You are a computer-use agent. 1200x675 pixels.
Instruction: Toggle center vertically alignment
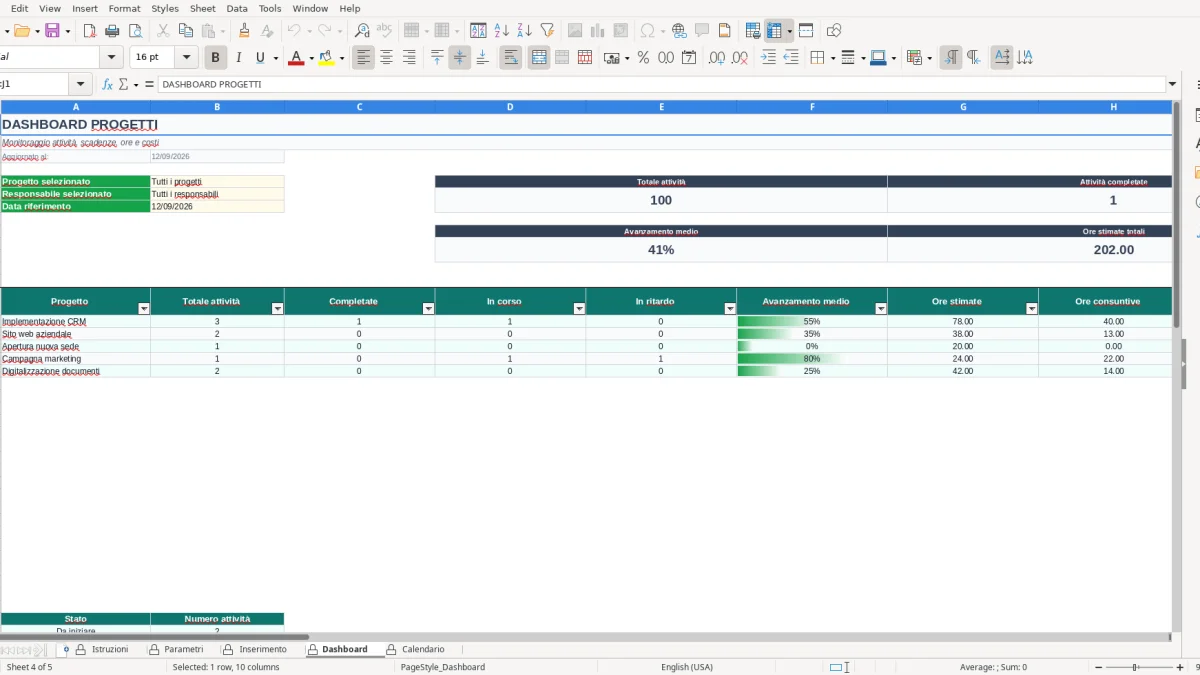point(460,58)
